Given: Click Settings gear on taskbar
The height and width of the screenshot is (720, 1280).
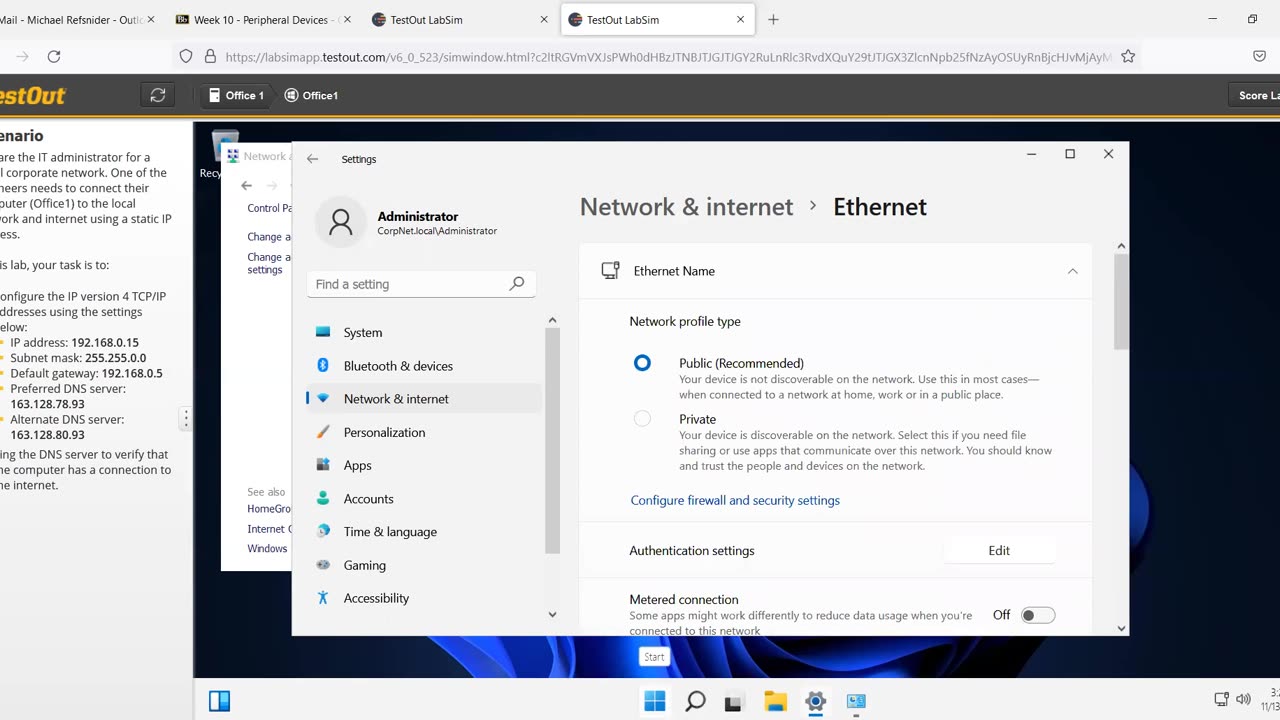Looking at the screenshot, I should (816, 701).
